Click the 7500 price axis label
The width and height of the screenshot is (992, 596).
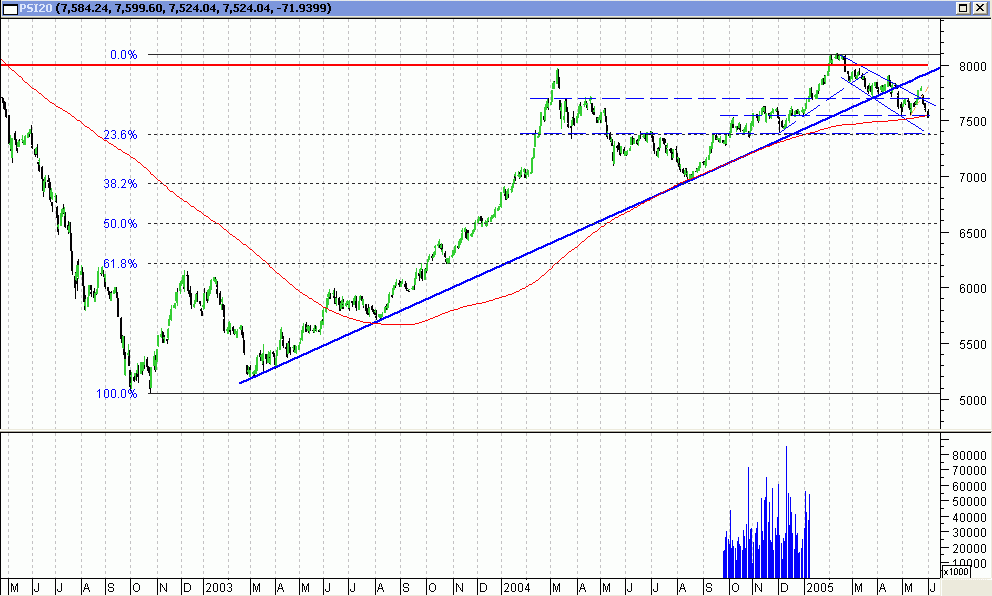pos(972,121)
